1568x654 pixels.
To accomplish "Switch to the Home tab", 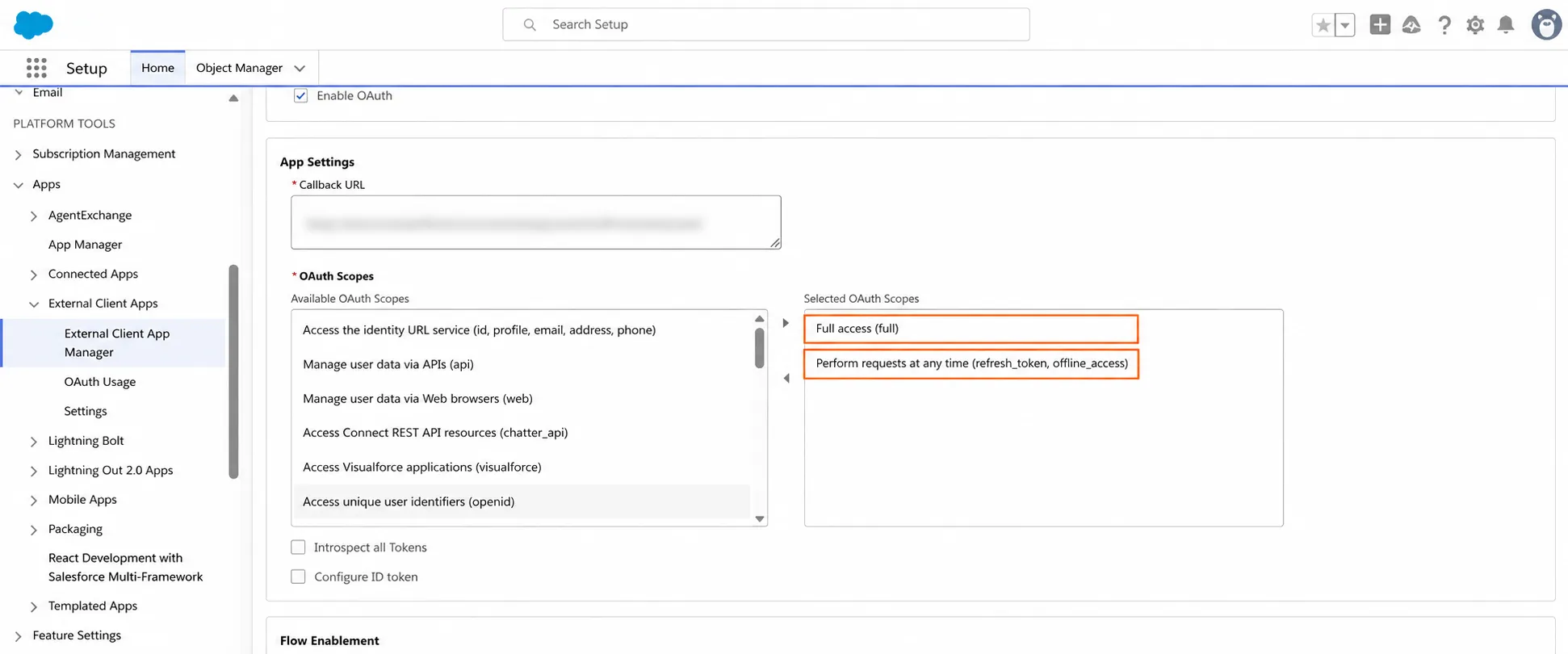I will (157, 68).
